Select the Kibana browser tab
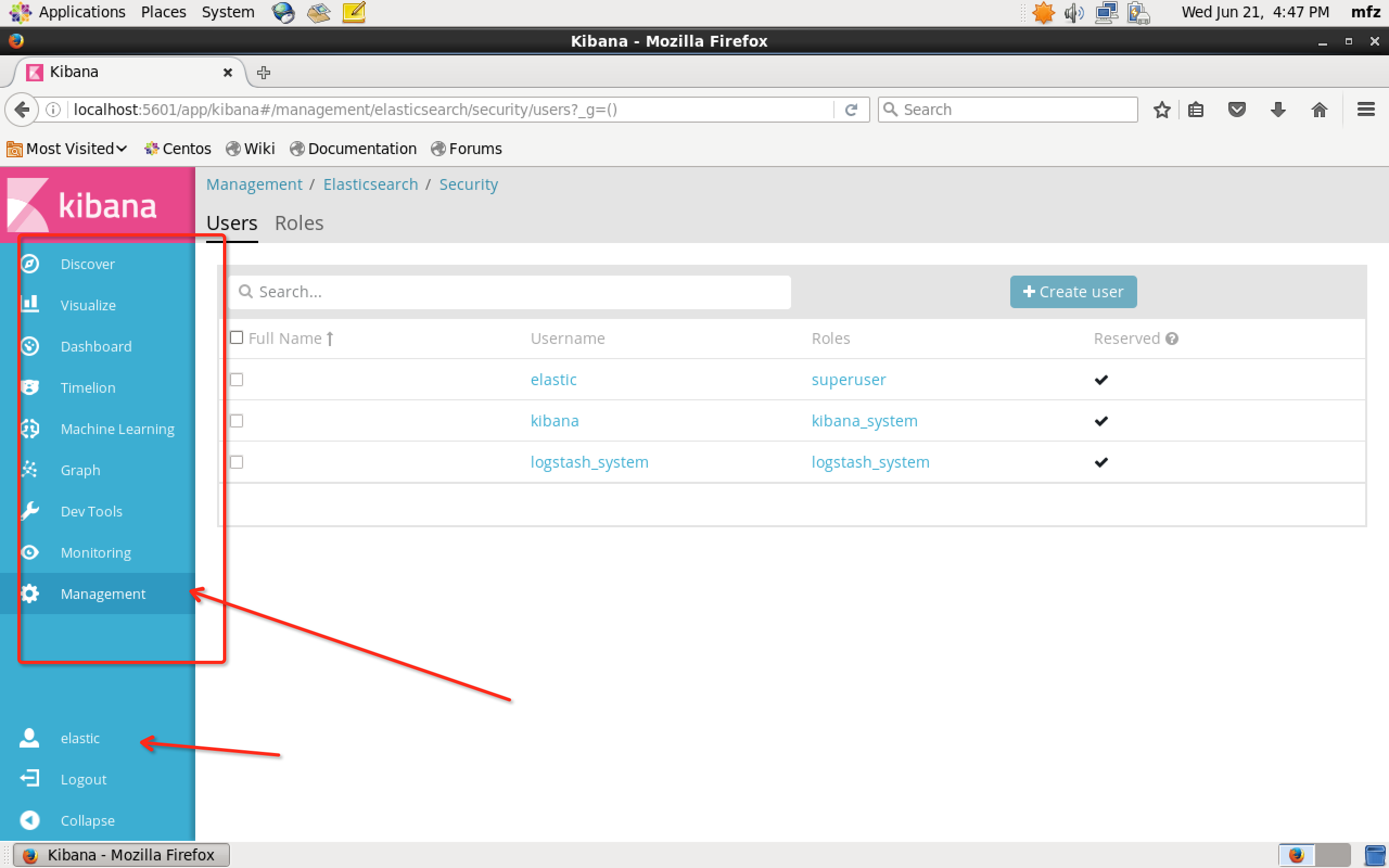 pyautogui.click(x=129, y=72)
